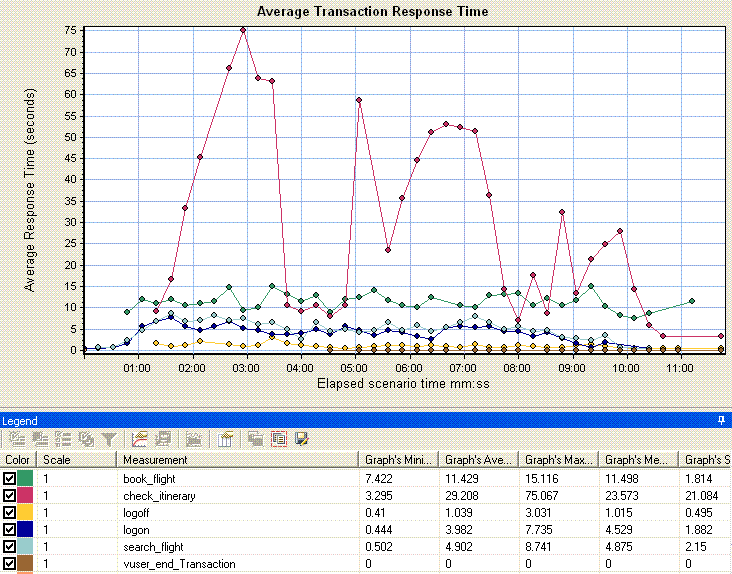This screenshot has width=732, height=574.
Task: Click the pink check_itinerary color swatch
Action: 27,496
